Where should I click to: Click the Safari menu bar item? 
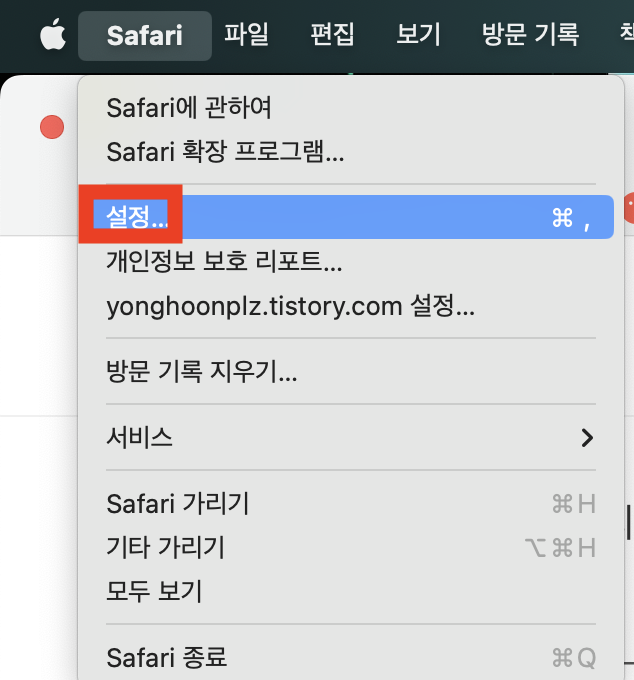[145, 36]
